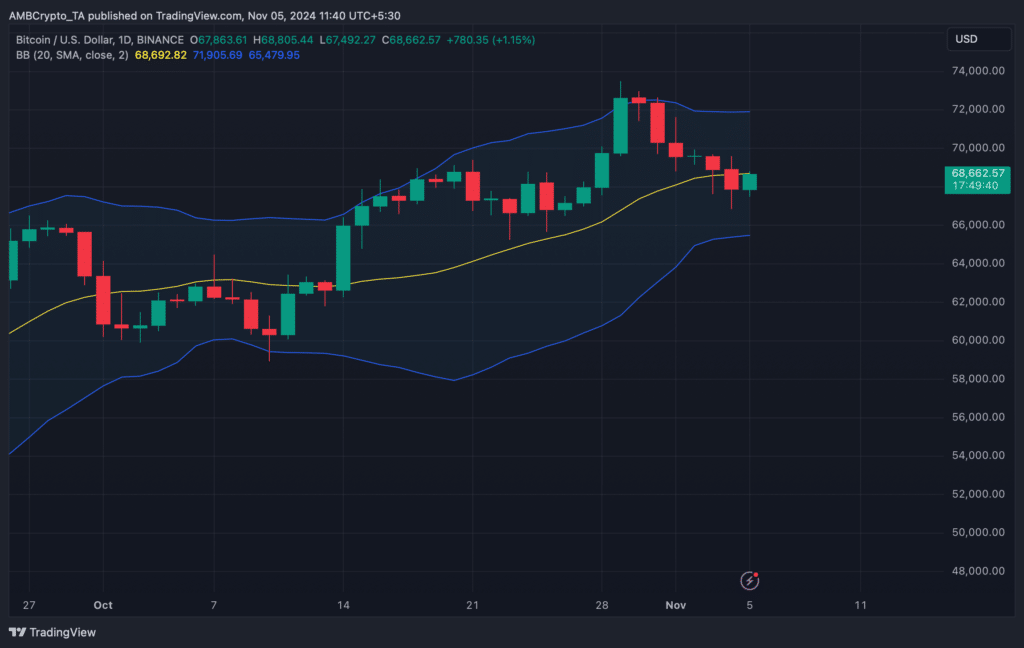This screenshot has height=648, width=1024.
Task: Click the 11 date label on time axis
Action: coord(861,606)
